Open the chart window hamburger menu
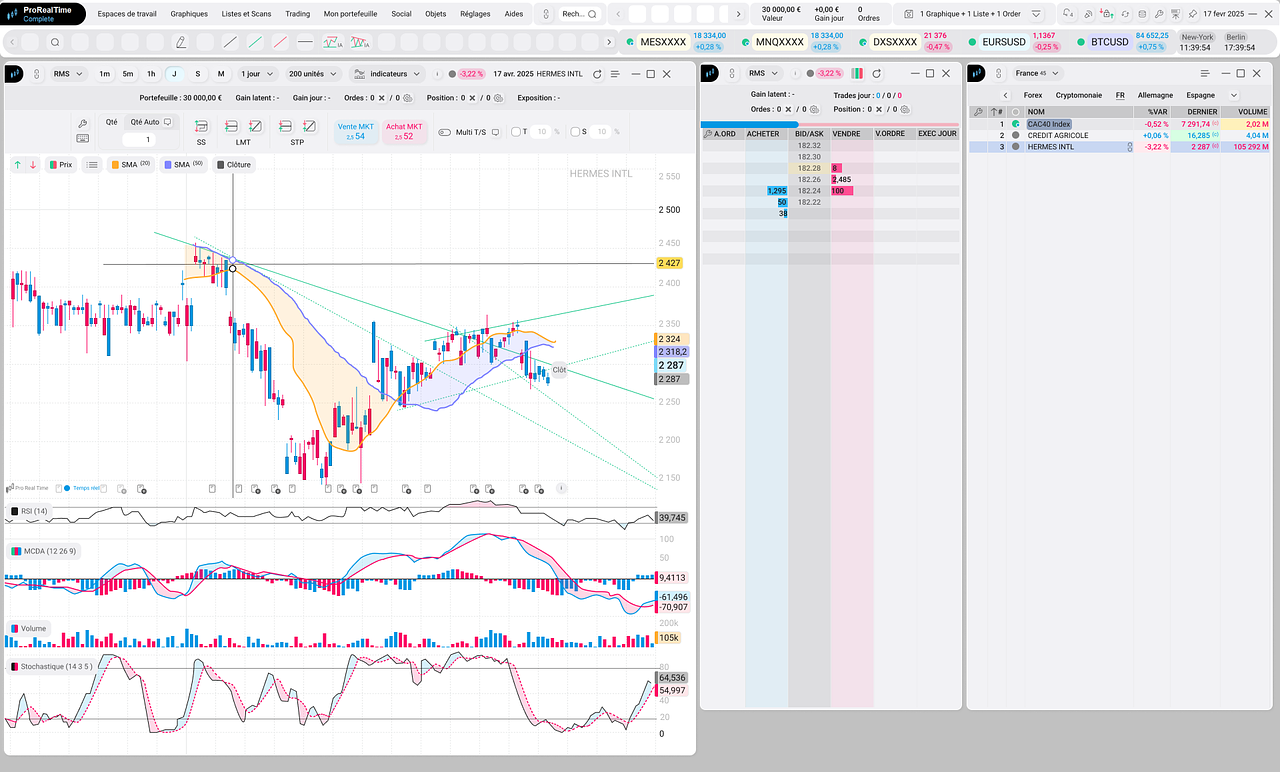The height and width of the screenshot is (772, 1280). click(615, 74)
